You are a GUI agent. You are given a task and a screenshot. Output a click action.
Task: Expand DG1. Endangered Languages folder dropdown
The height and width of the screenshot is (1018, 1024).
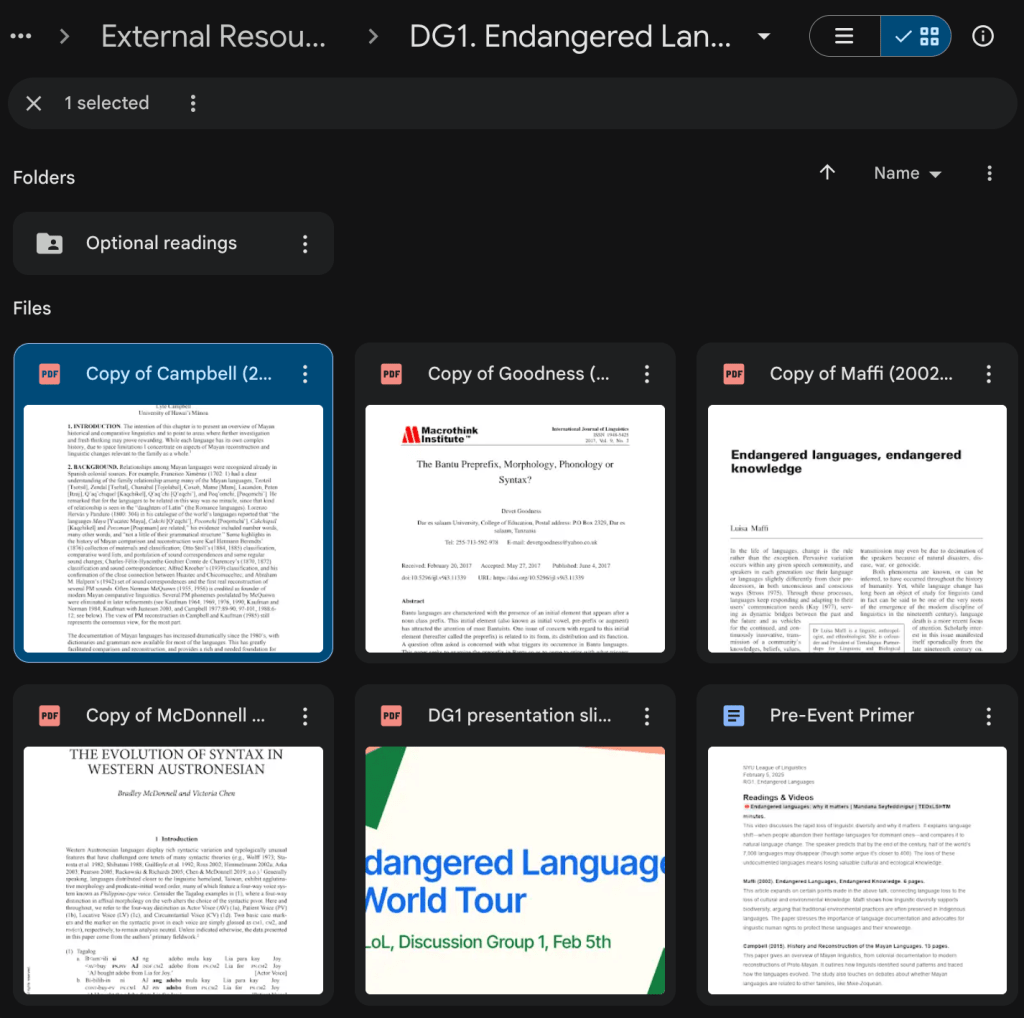764,37
